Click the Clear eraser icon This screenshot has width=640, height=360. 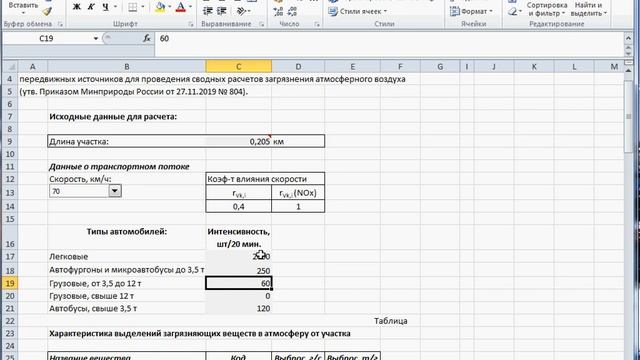coord(514,12)
